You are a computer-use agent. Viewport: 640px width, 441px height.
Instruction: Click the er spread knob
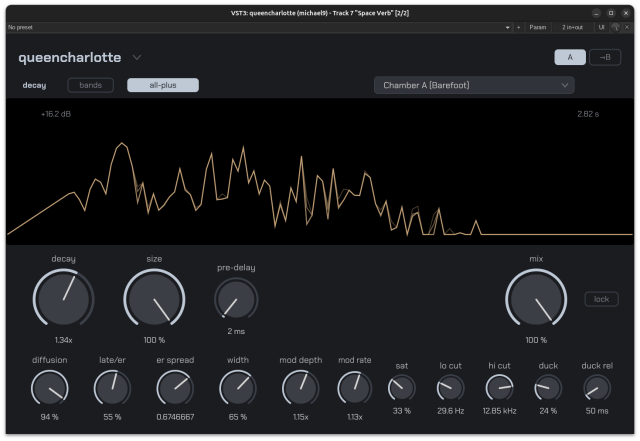175,388
